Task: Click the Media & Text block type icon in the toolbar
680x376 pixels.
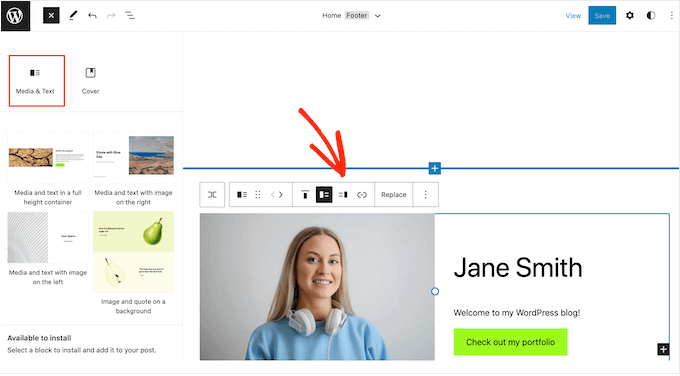Action: (242, 195)
